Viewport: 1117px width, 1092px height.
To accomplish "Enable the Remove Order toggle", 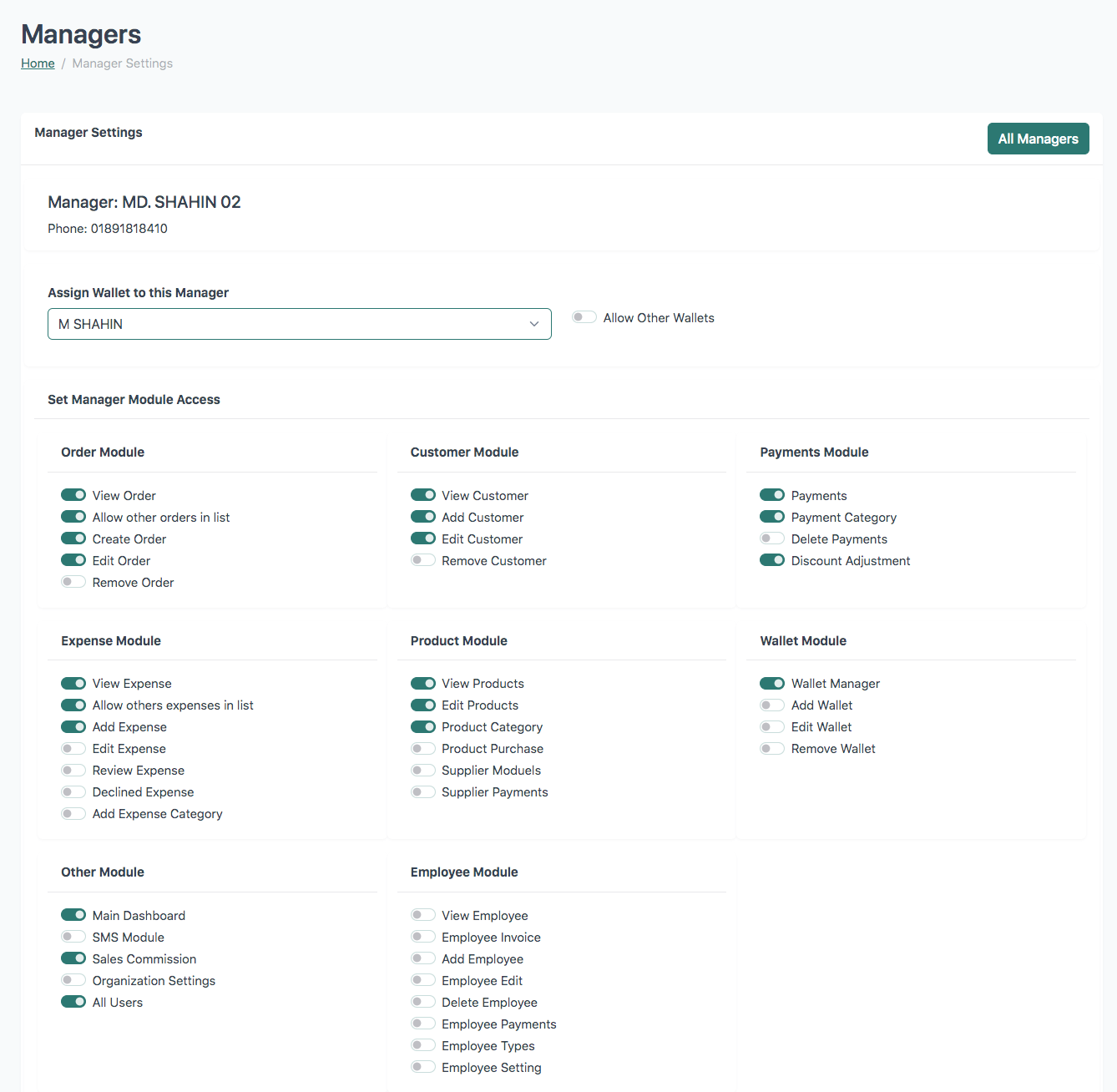I will coord(73,582).
